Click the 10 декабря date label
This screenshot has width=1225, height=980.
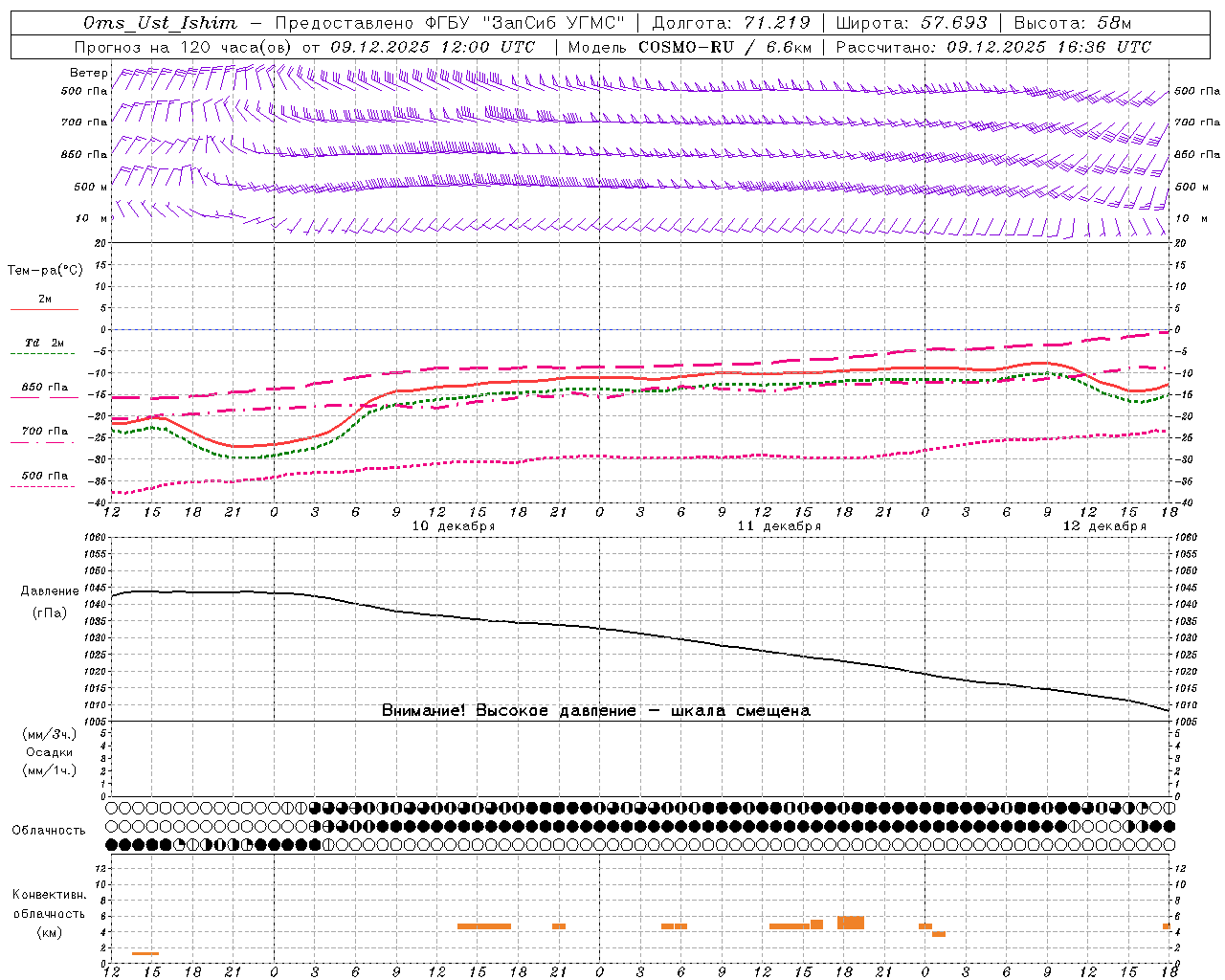tap(453, 526)
